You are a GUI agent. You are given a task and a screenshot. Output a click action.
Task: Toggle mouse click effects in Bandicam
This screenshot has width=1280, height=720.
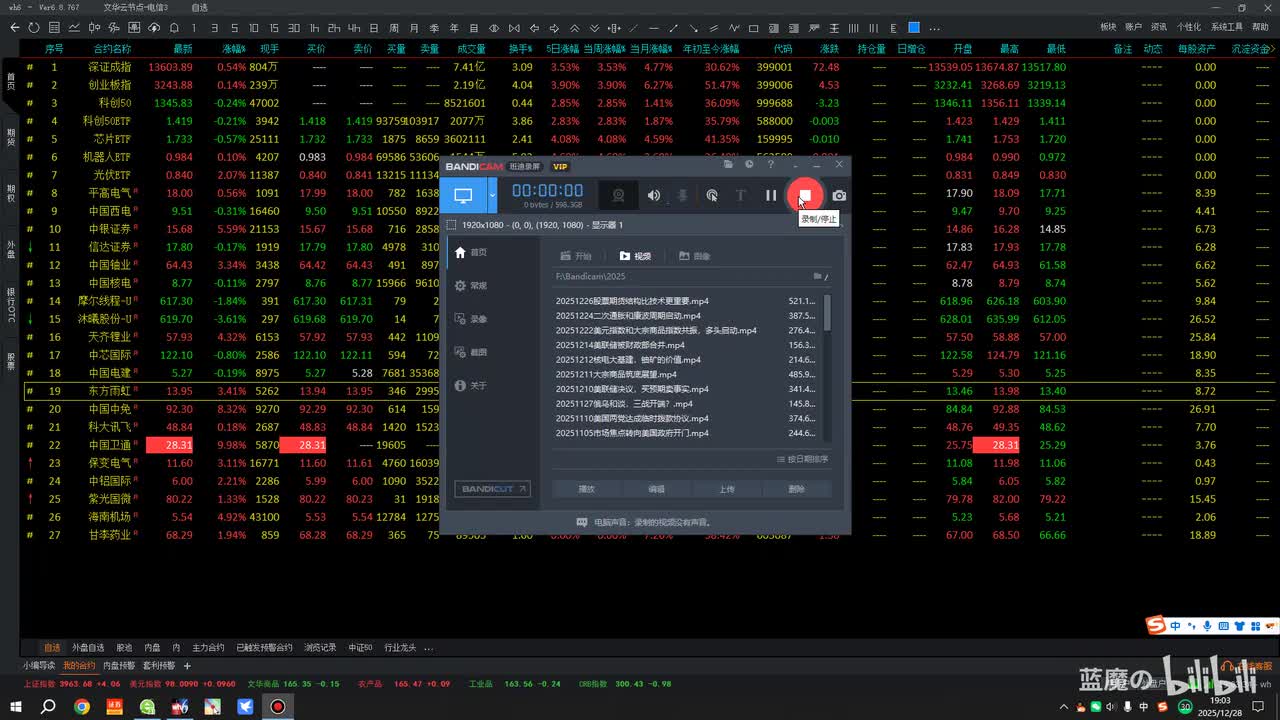(x=712, y=196)
